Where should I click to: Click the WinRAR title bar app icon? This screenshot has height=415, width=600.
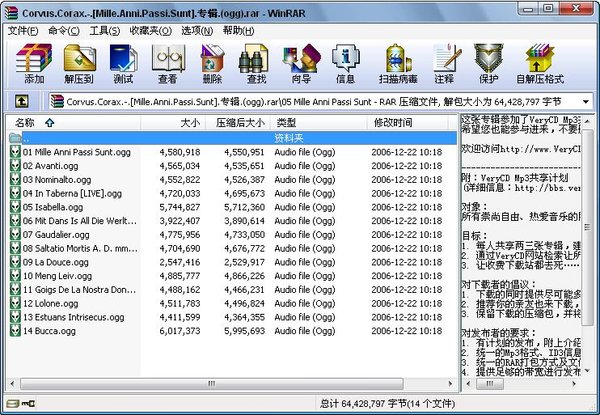coord(11,12)
